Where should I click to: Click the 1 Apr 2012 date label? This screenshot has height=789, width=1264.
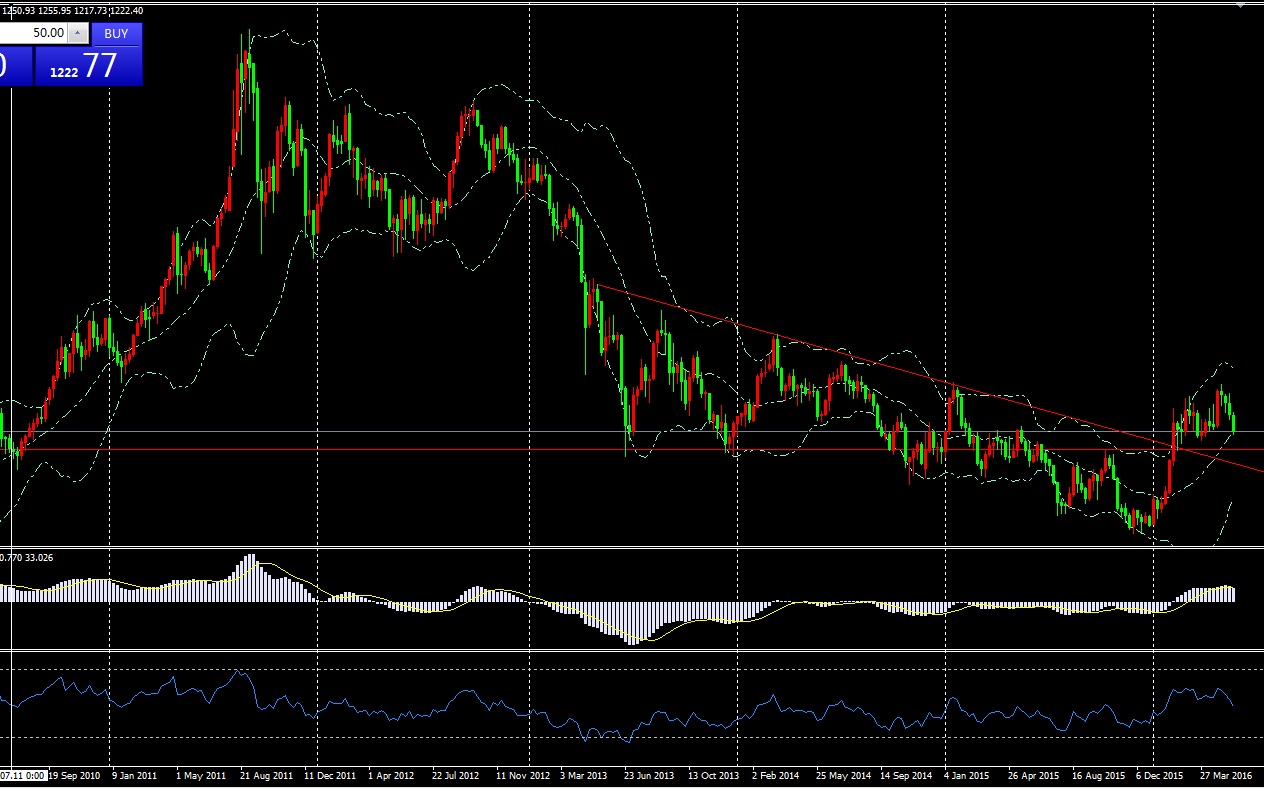pyautogui.click(x=391, y=775)
